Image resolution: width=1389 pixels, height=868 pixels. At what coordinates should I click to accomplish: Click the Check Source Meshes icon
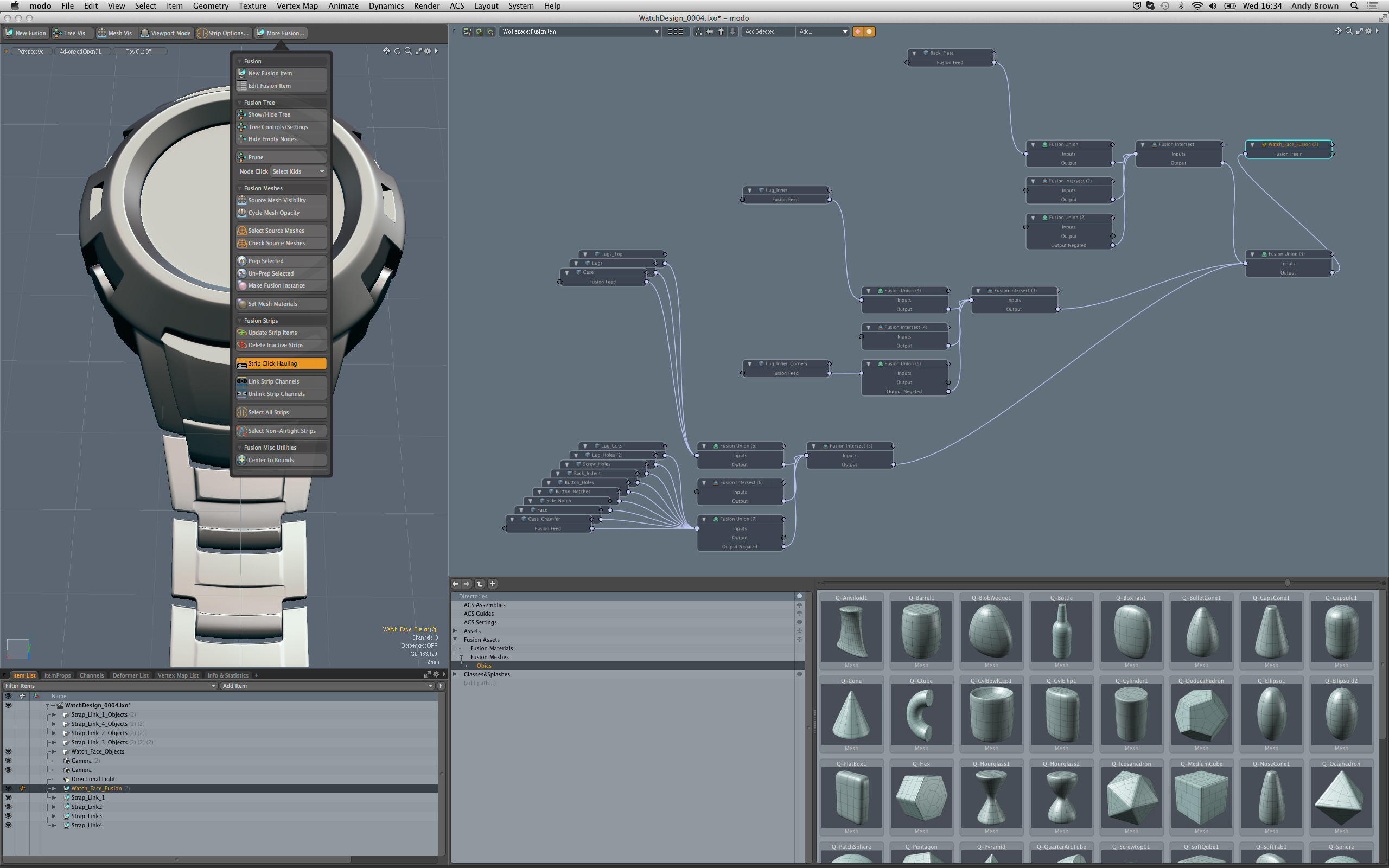(x=242, y=244)
